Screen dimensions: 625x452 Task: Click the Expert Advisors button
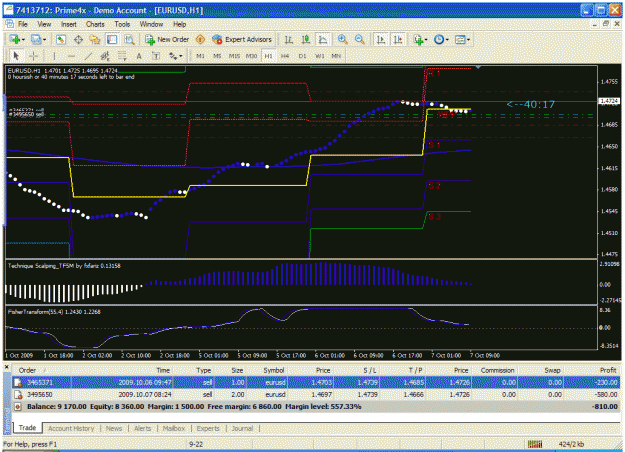click(242, 39)
